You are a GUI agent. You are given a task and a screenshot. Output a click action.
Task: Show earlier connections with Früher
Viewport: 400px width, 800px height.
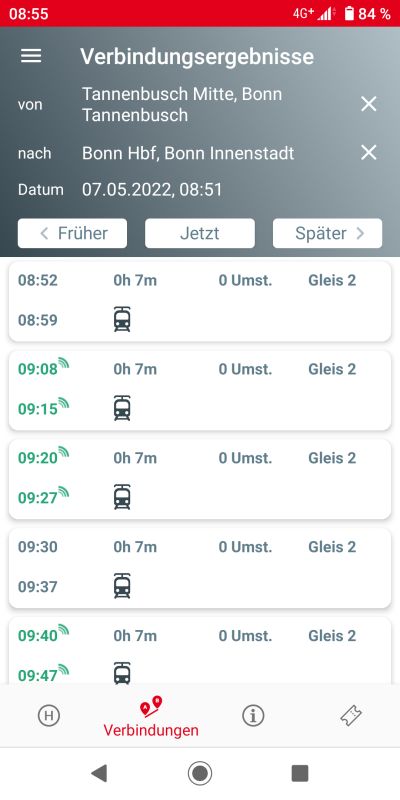coord(72,233)
